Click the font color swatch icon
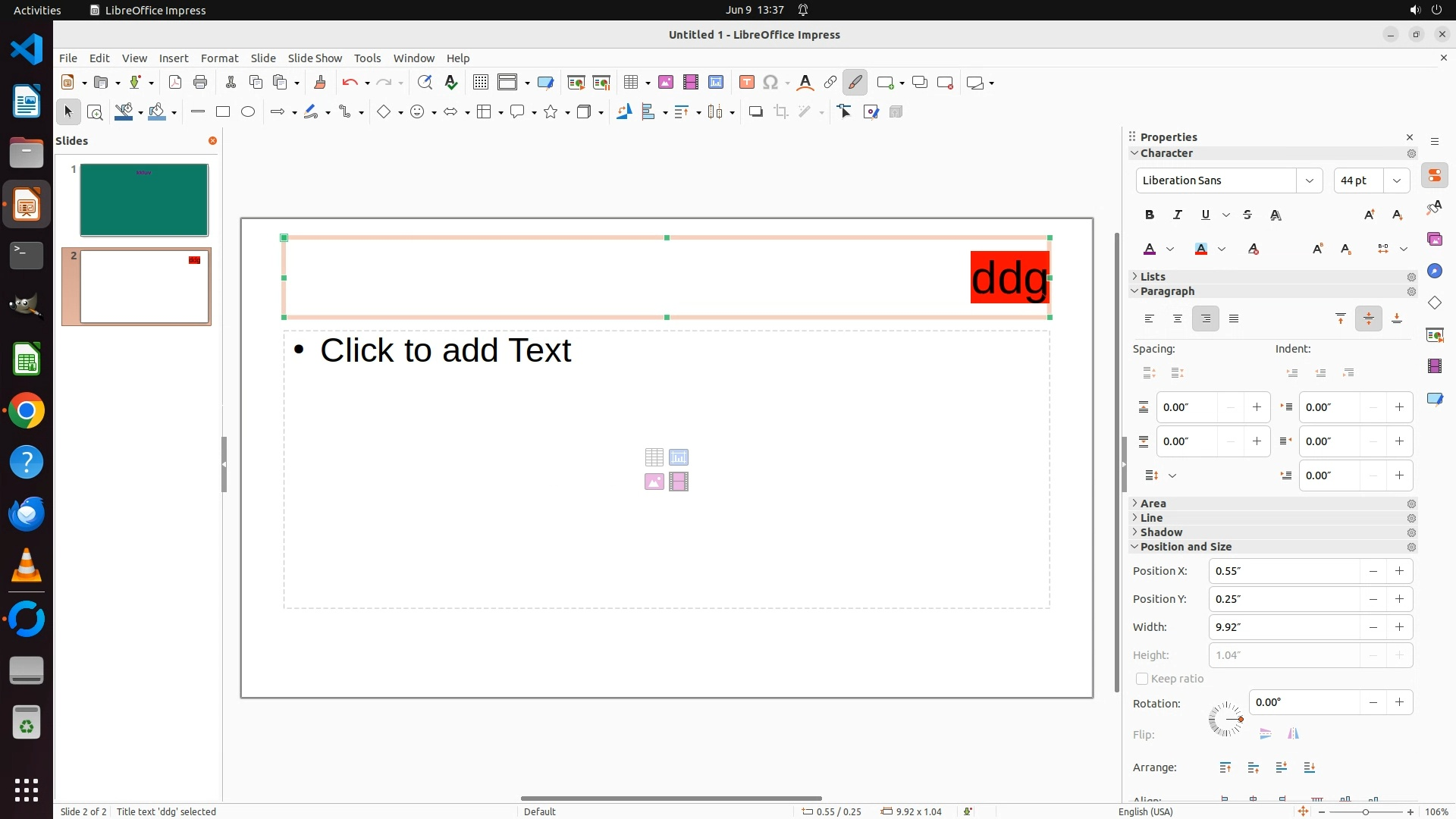The height and width of the screenshot is (819, 1456). (1150, 249)
